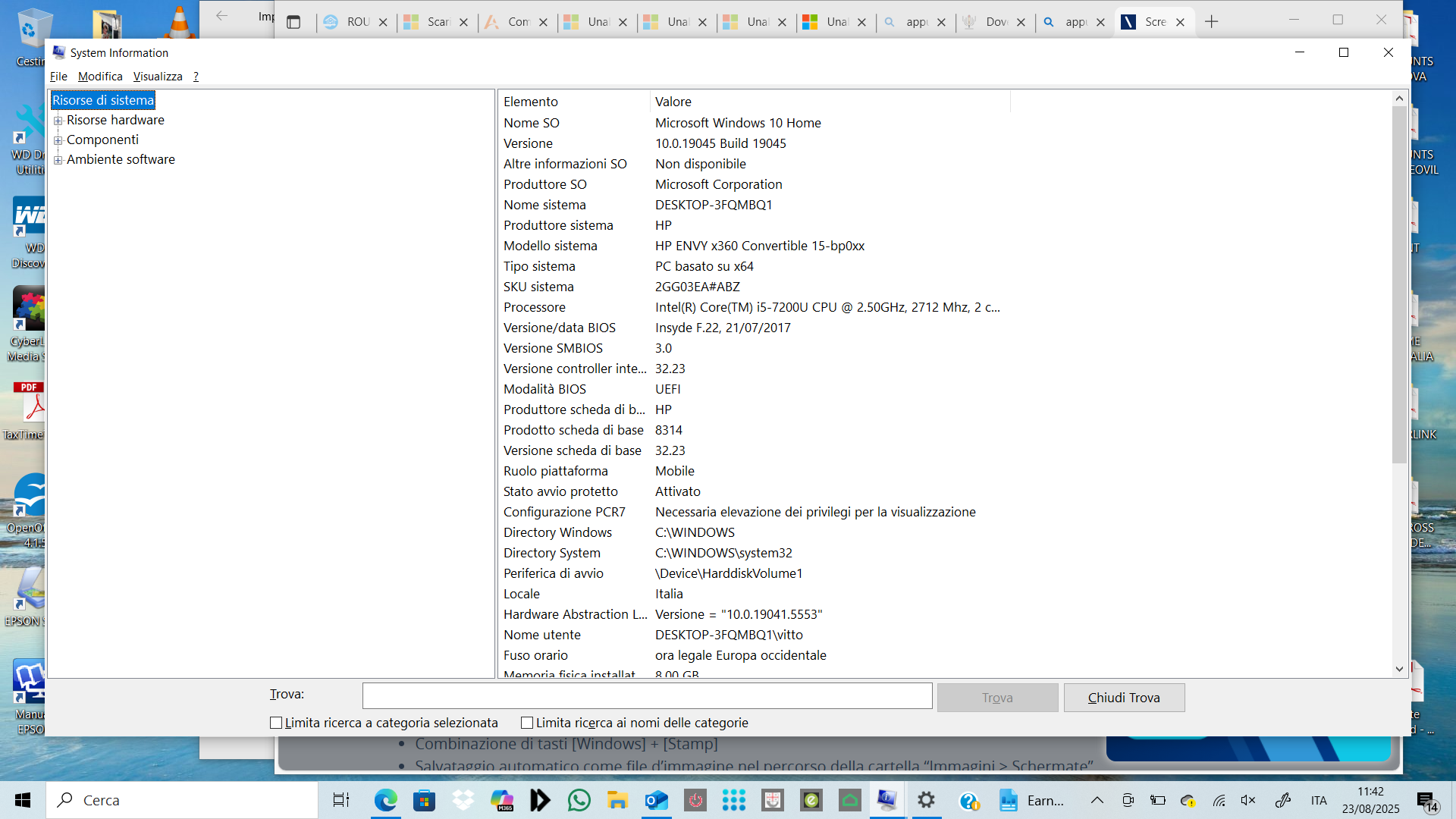Click the ITA input language indicator
1456x819 pixels.
[x=1319, y=800]
